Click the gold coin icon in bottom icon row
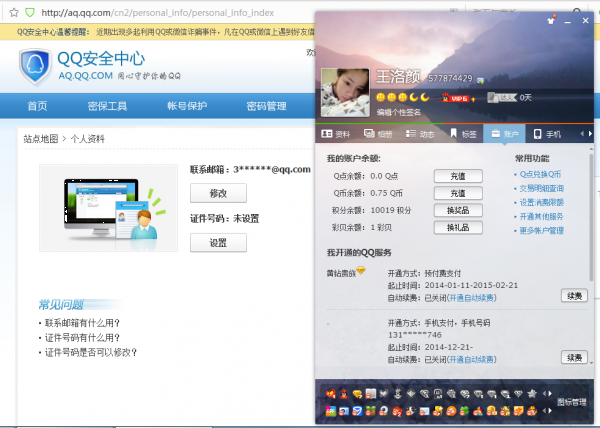The width and height of the screenshot is (600, 428). coord(492,411)
